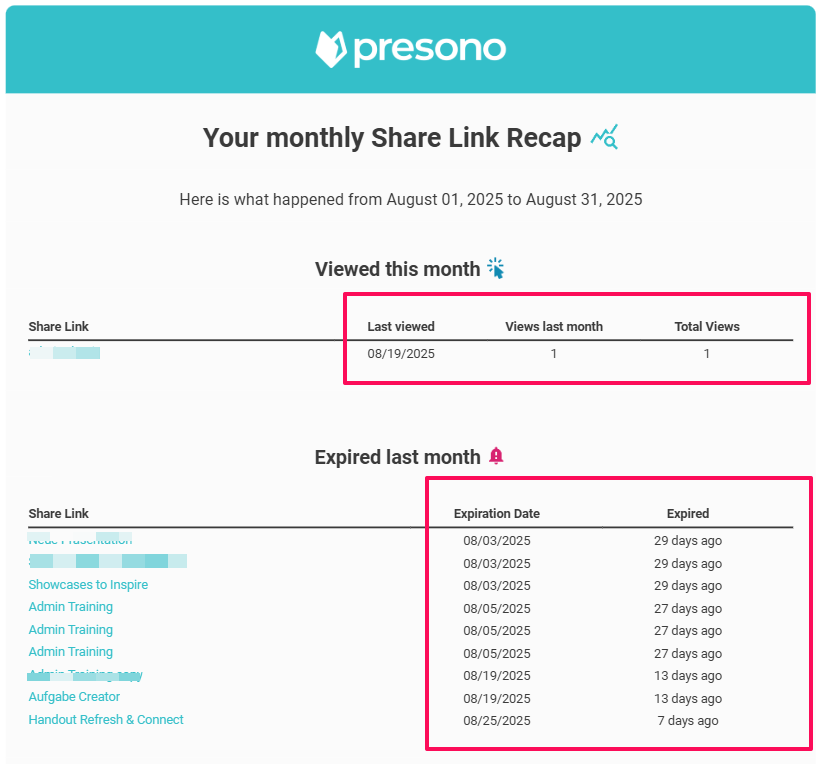
Task: Open the Handout Refresh & Connect link
Action: coord(106,720)
